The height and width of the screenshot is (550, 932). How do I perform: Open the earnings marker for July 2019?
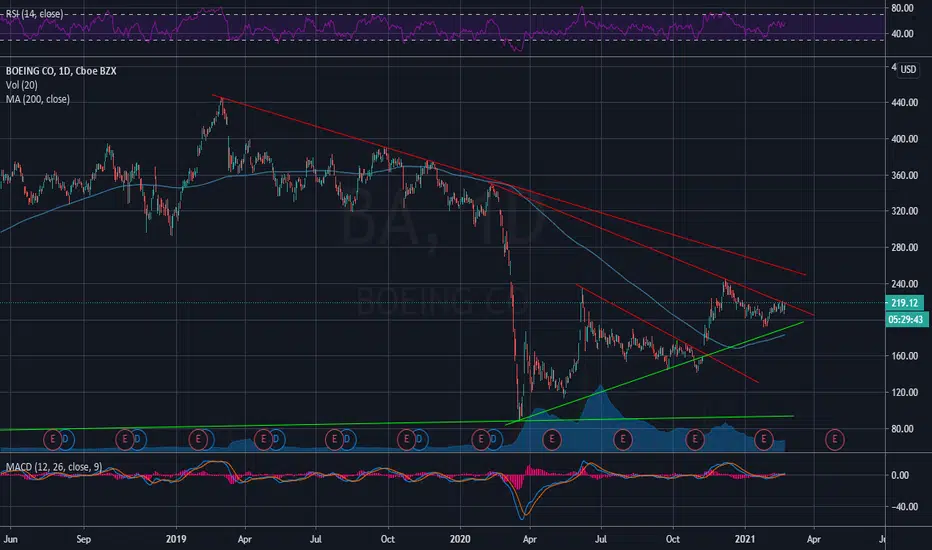click(x=335, y=439)
